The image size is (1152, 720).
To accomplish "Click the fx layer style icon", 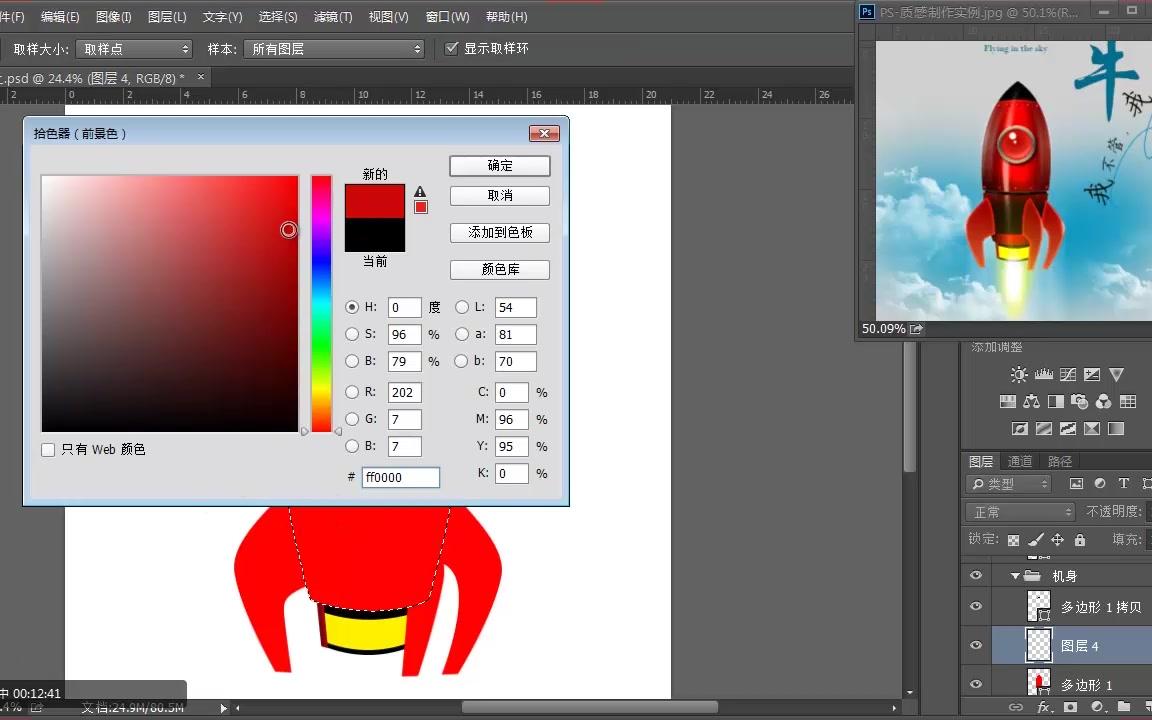I will click(x=1043, y=707).
